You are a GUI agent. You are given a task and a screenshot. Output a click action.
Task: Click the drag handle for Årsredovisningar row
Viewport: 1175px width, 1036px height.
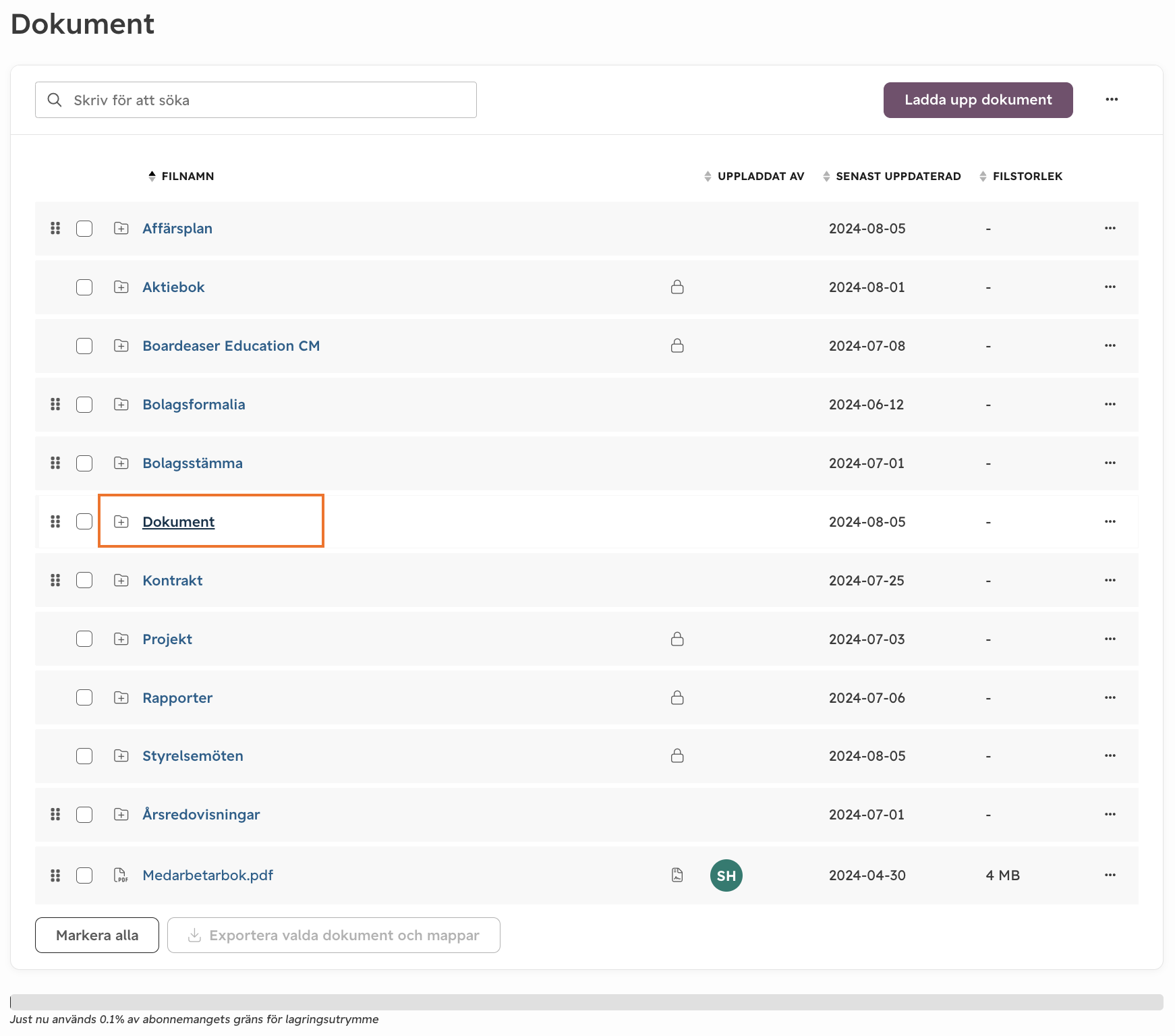click(x=55, y=815)
